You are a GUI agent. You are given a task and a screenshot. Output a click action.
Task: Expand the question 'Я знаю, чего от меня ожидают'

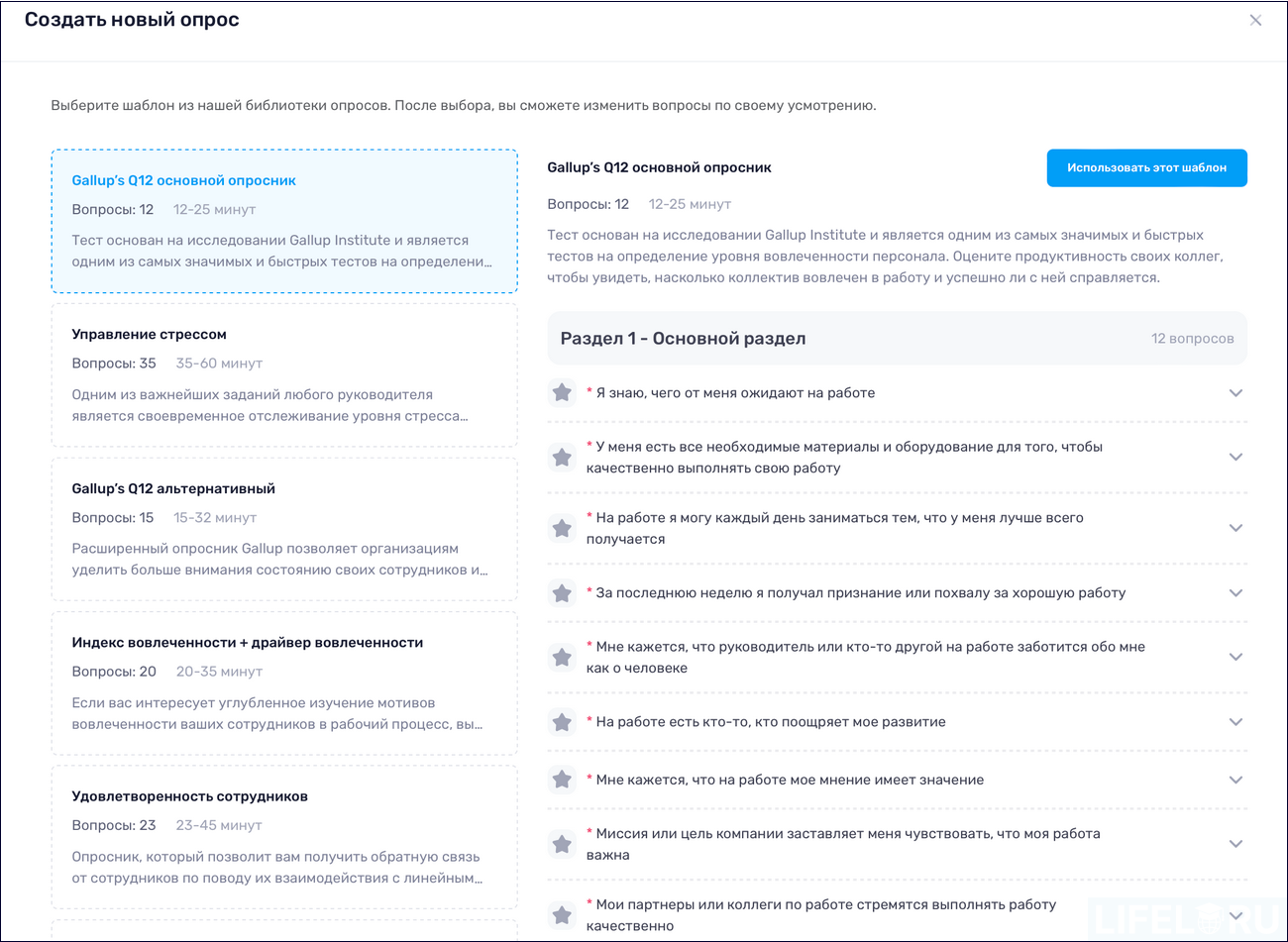[1235, 392]
